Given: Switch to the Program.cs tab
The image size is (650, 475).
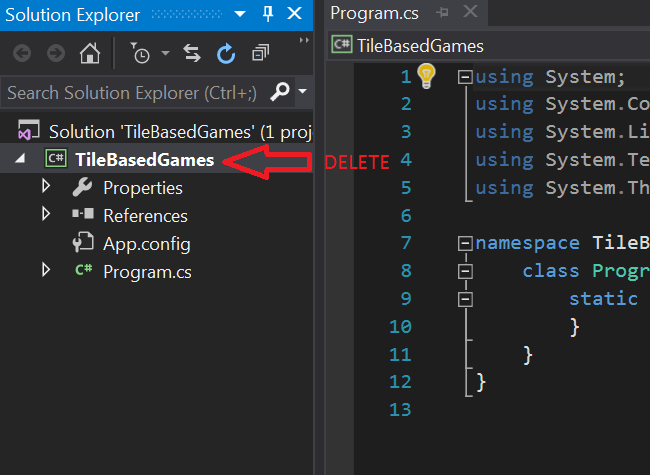Looking at the screenshot, I should (373, 13).
